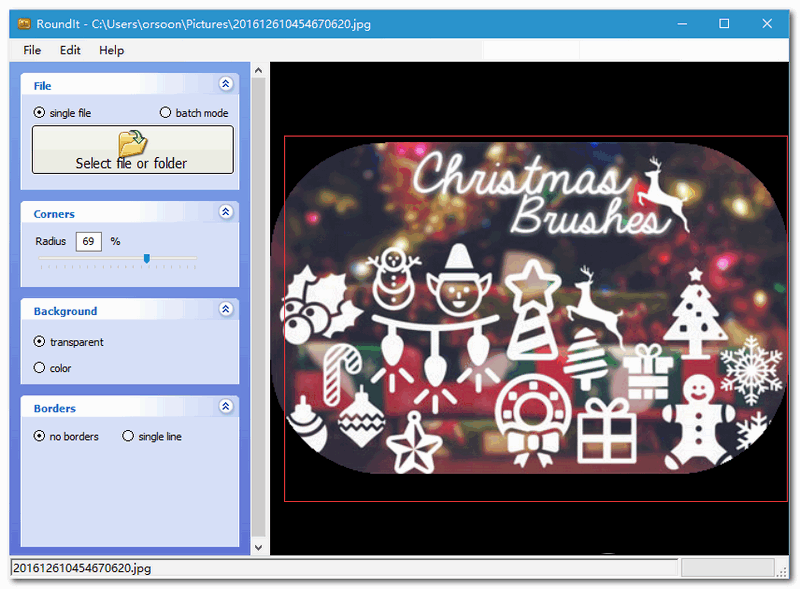Image resolution: width=800 pixels, height=589 pixels.
Task: Click the preview area's vertical scrollbar
Action: click(259, 300)
